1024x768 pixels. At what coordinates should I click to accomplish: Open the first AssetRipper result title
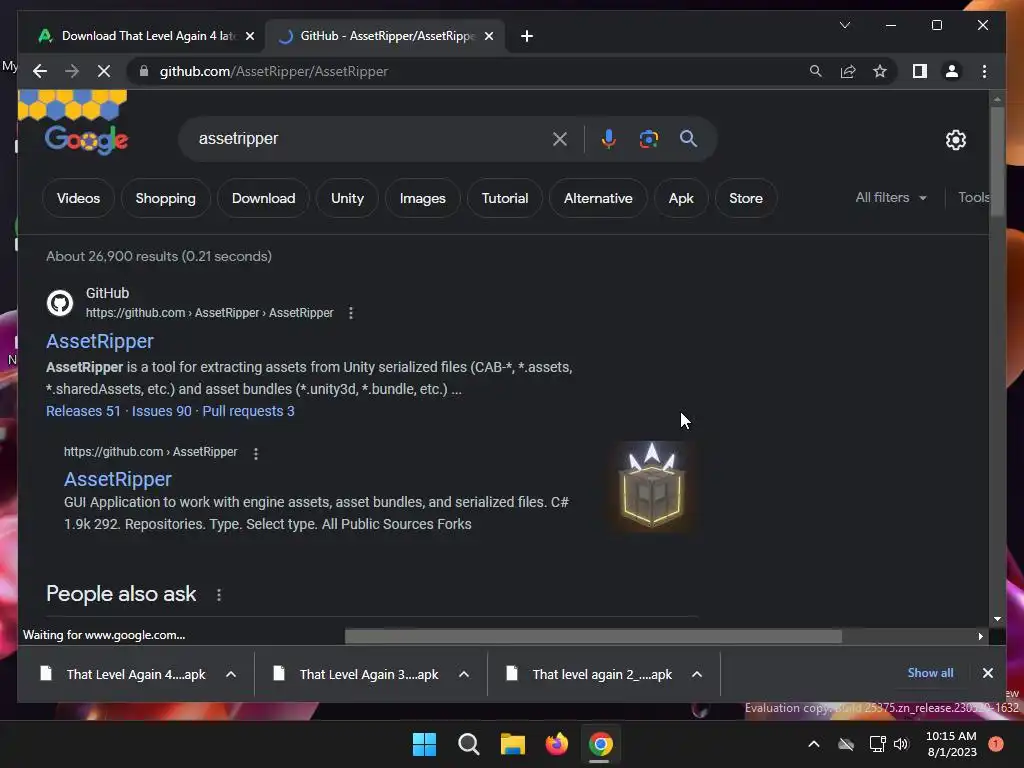pos(100,341)
